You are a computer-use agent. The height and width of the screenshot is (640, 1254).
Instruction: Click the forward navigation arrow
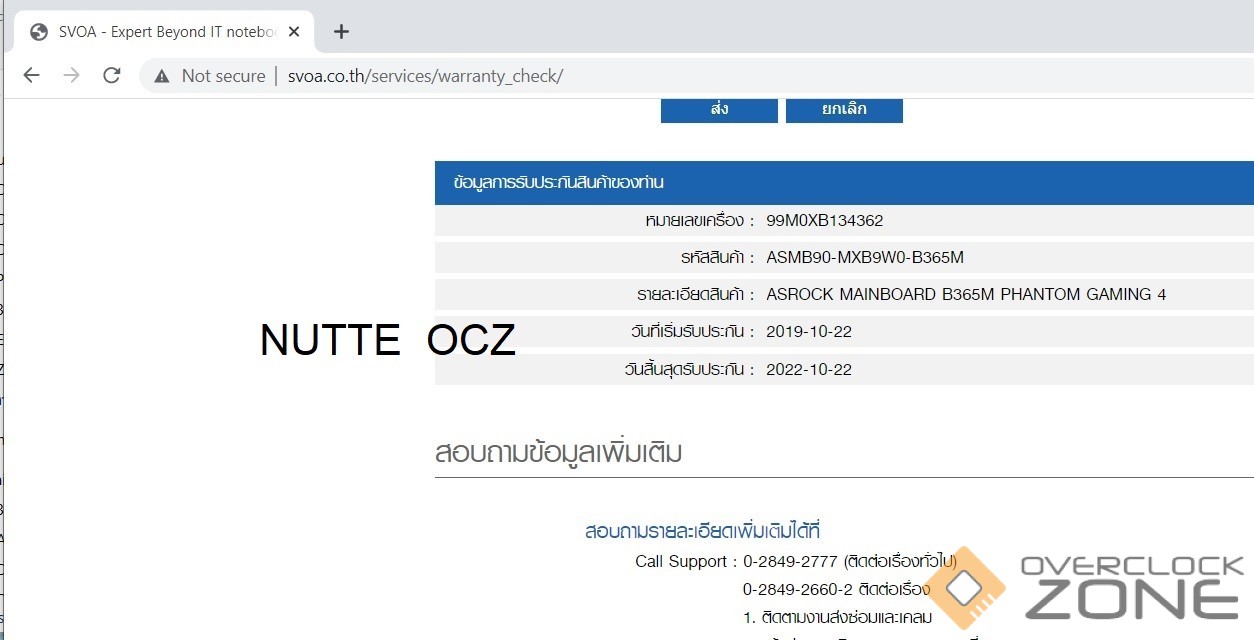click(x=71, y=76)
